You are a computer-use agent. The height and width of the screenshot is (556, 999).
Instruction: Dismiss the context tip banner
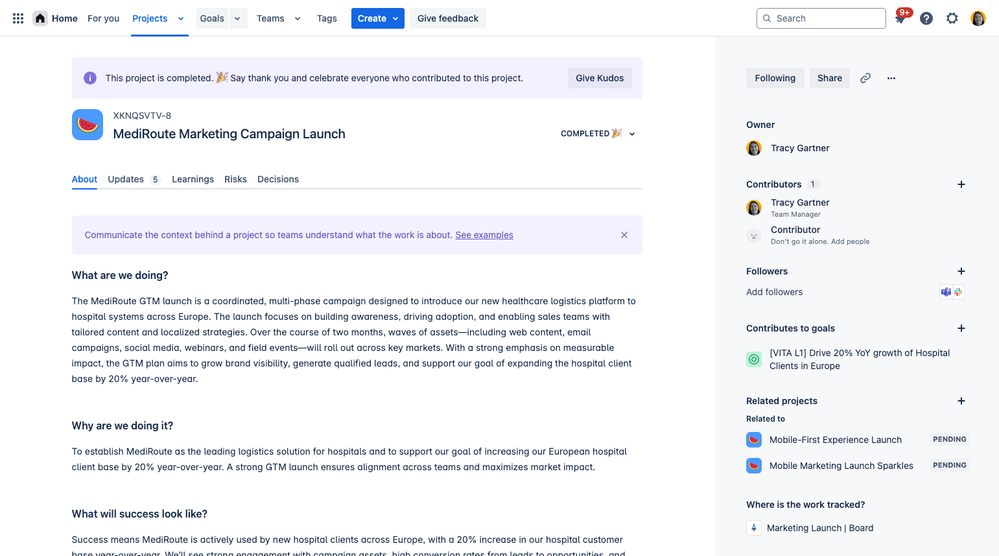(x=624, y=235)
